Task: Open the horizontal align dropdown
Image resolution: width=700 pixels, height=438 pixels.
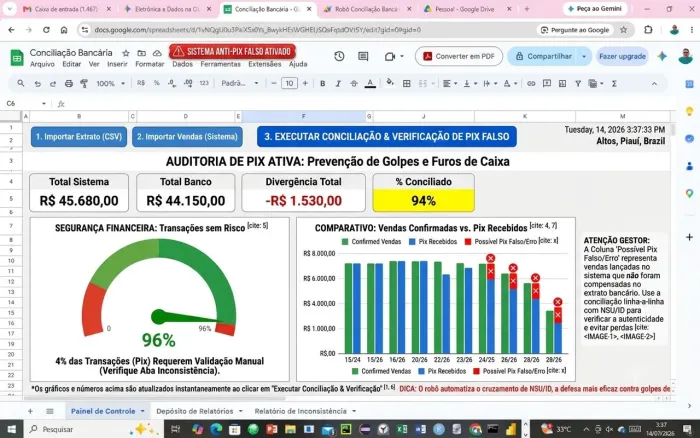Action: [x=450, y=83]
